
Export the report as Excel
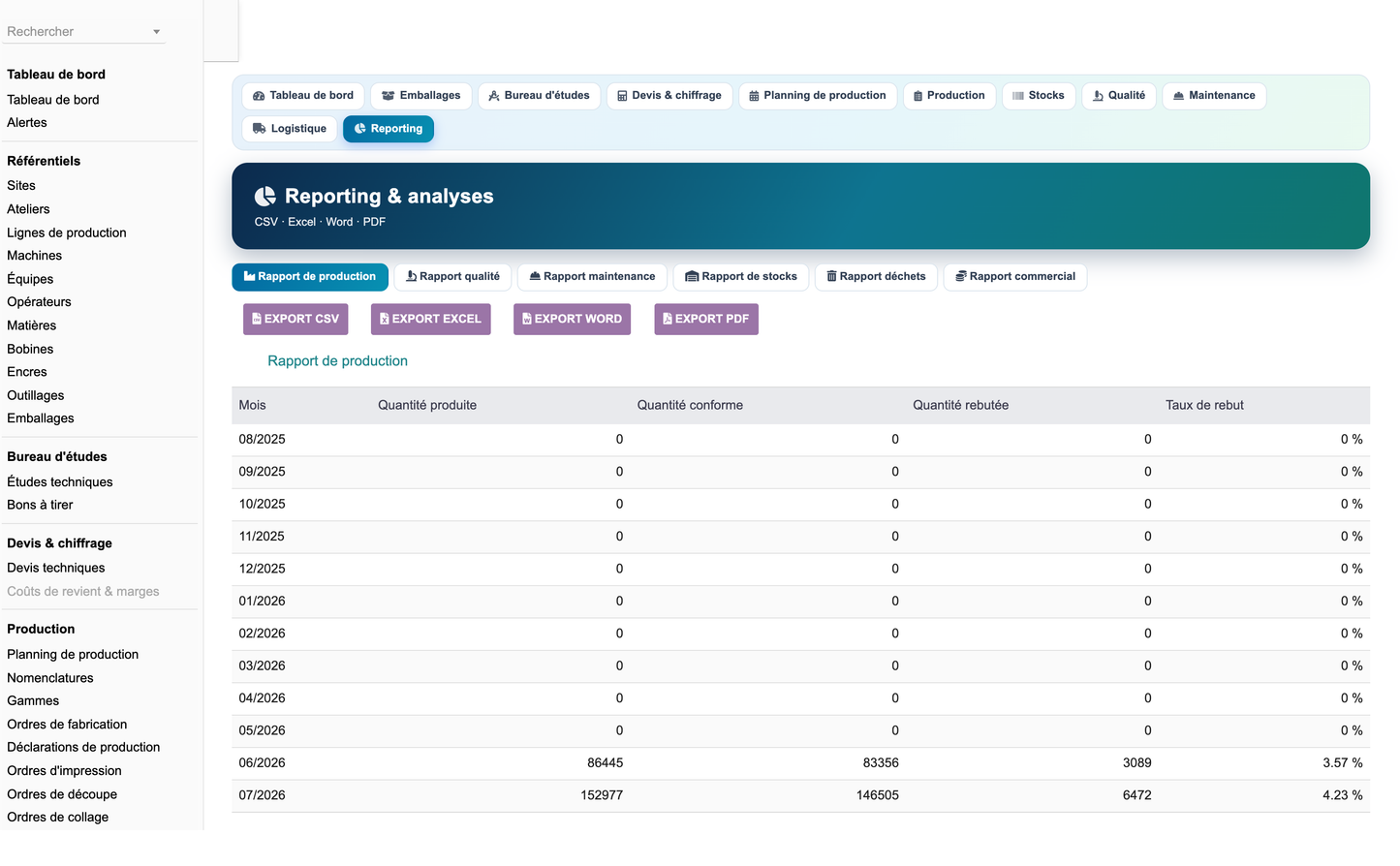coord(430,320)
